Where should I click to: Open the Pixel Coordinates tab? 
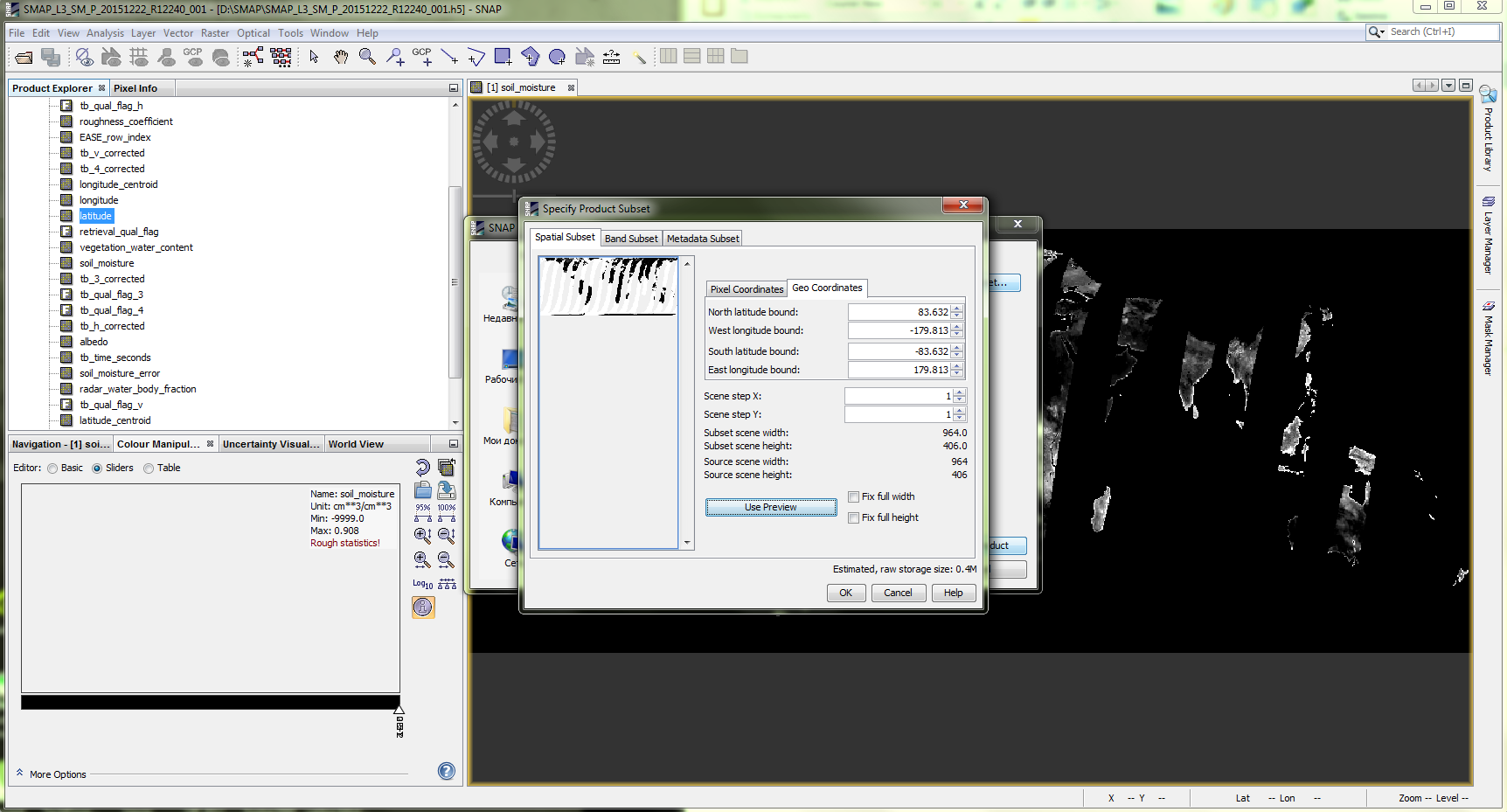747,289
